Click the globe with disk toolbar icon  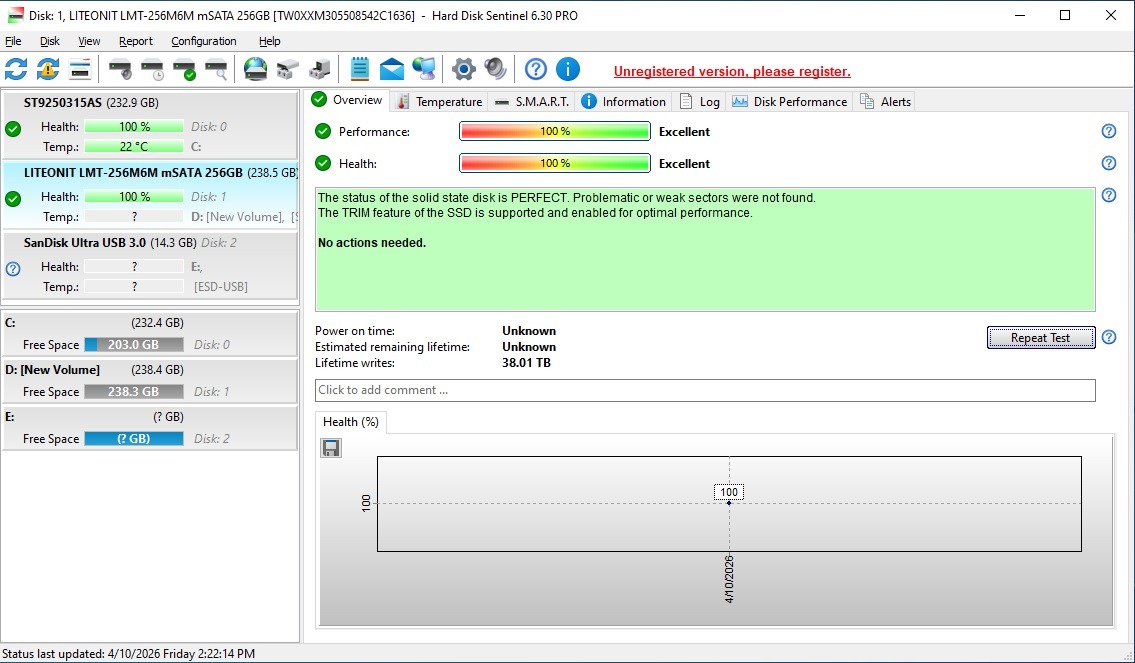256,69
